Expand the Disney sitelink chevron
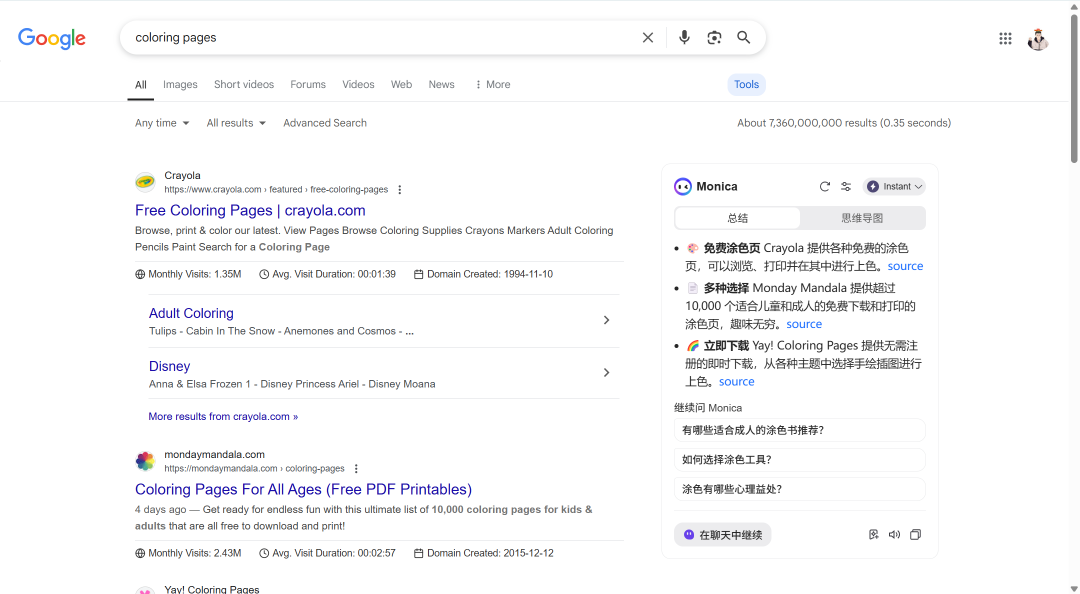The image size is (1080, 594). point(606,372)
